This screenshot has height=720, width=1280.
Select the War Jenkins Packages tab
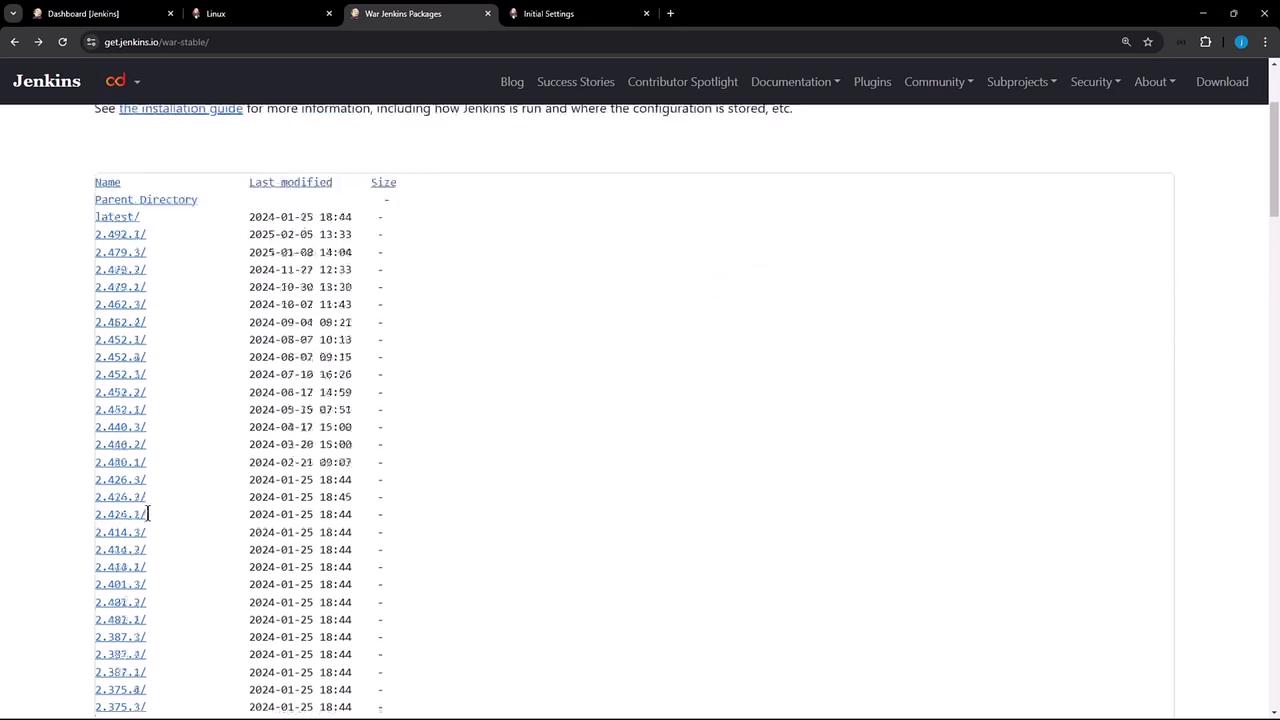click(x=420, y=14)
